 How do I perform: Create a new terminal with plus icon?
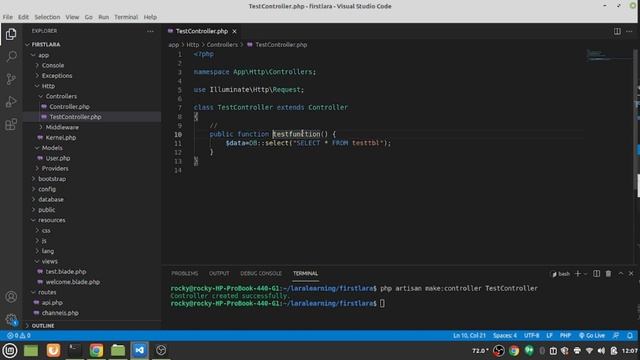pos(578,273)
